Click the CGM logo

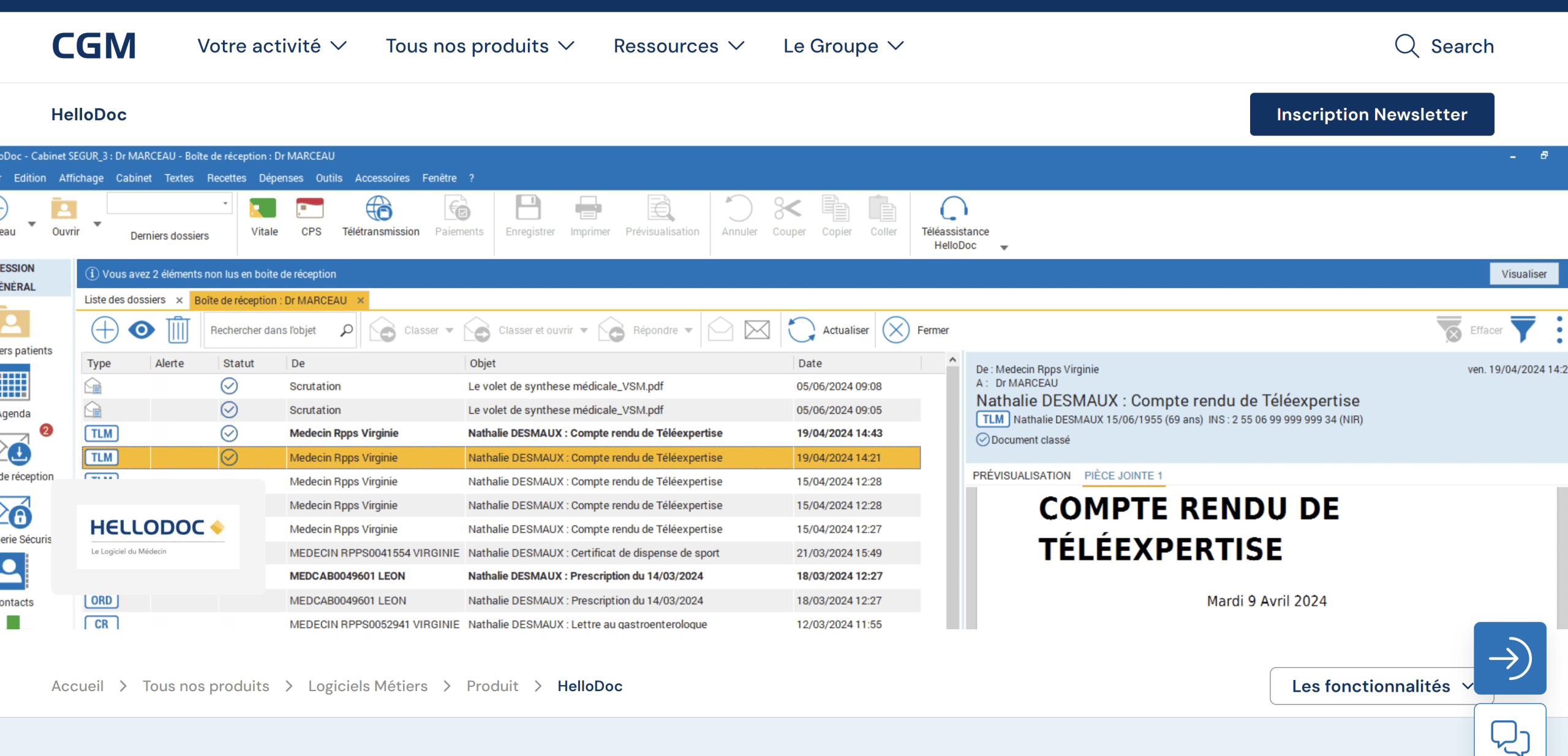[94, 46]
